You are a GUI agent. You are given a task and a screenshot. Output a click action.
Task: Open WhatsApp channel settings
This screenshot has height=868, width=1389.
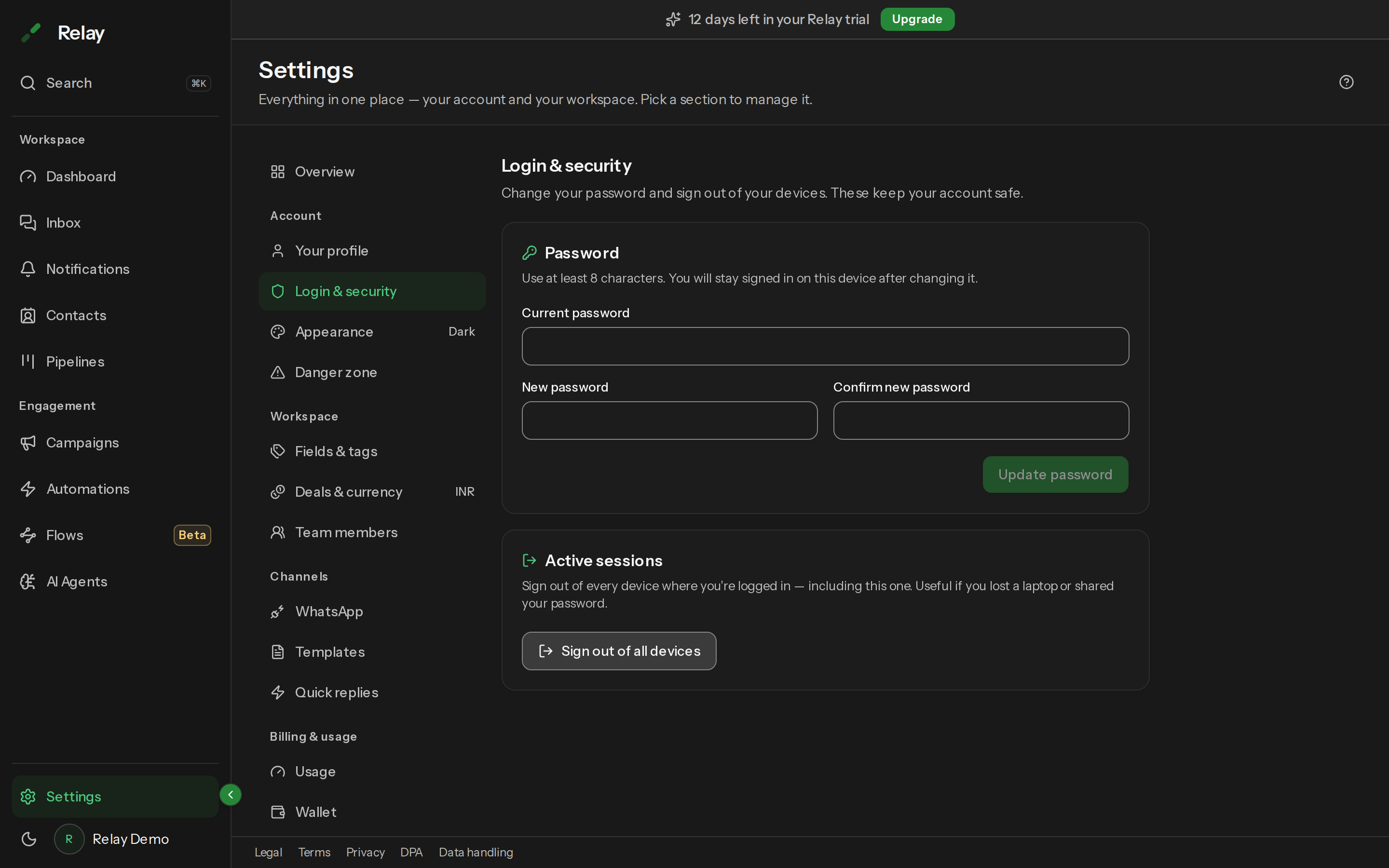tap(372, 611)
